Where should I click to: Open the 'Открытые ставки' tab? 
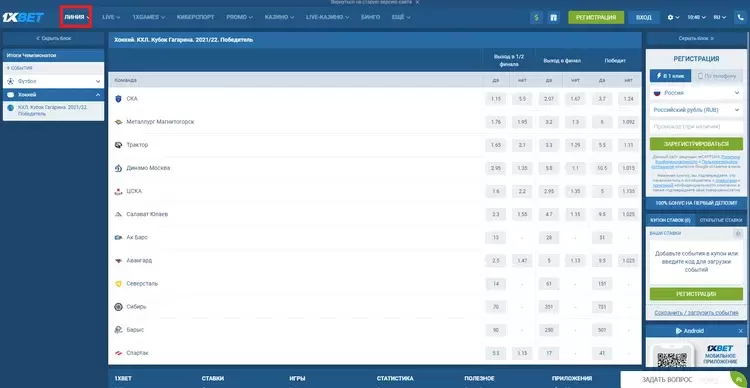(x=720, y=220)
